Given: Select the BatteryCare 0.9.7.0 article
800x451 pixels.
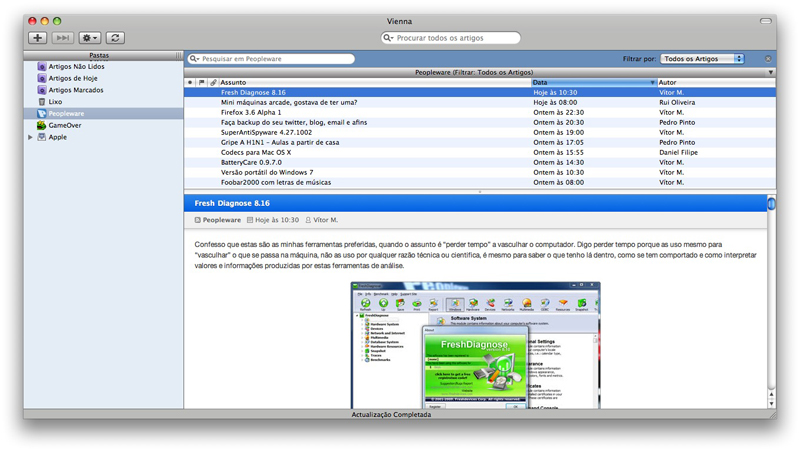Looking at the screenshot, I should pyautogui.click(x=480, y=162).
